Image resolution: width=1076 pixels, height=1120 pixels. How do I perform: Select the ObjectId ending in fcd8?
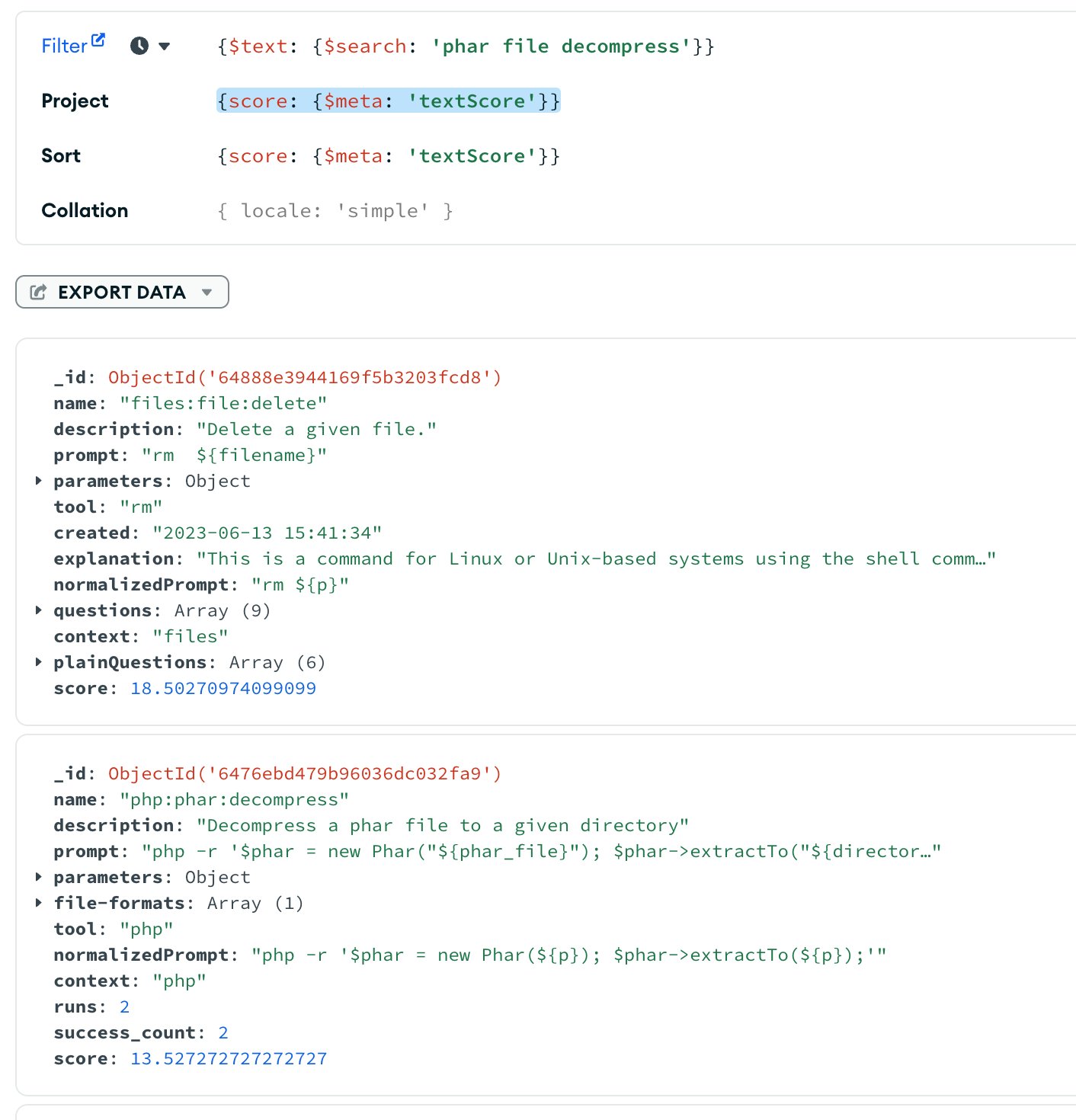click(305, 378)
